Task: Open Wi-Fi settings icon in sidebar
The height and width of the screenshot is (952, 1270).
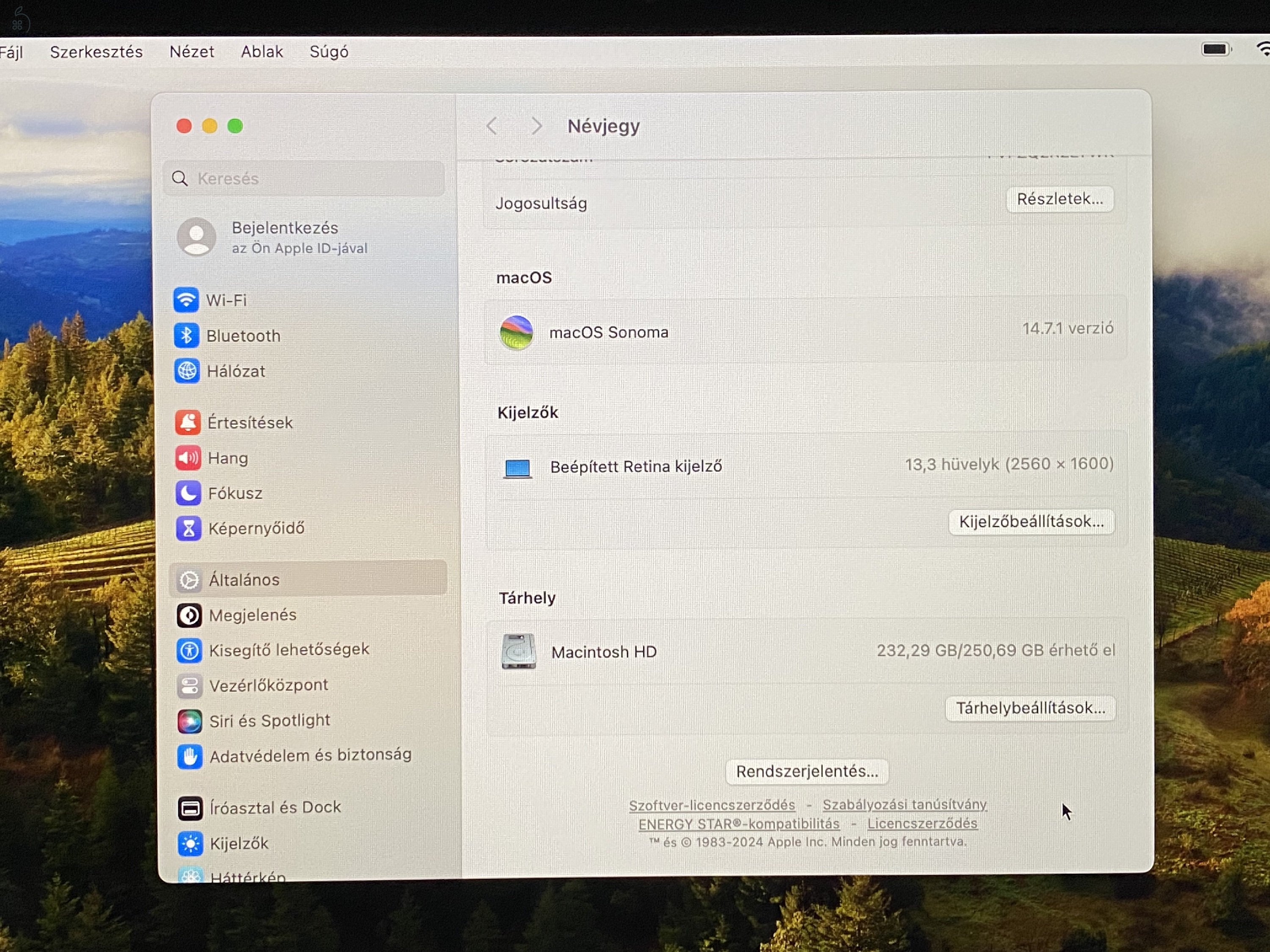Action: [186, 300]
